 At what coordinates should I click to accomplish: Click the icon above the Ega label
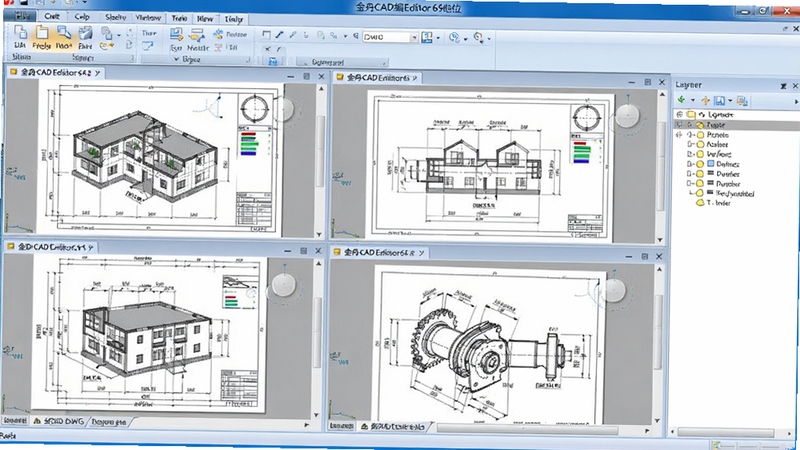[x=177, y=34]
